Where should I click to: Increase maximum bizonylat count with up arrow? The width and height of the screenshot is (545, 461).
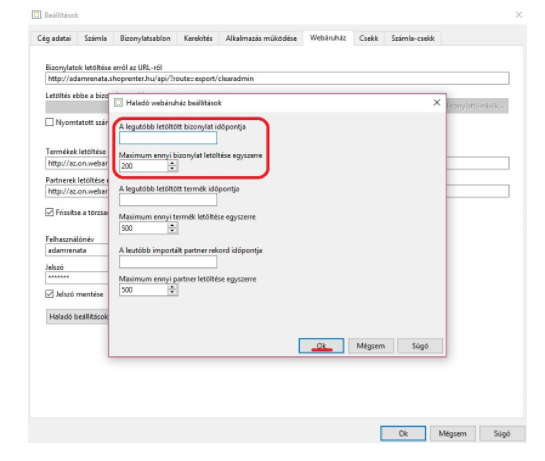[172, 163]
